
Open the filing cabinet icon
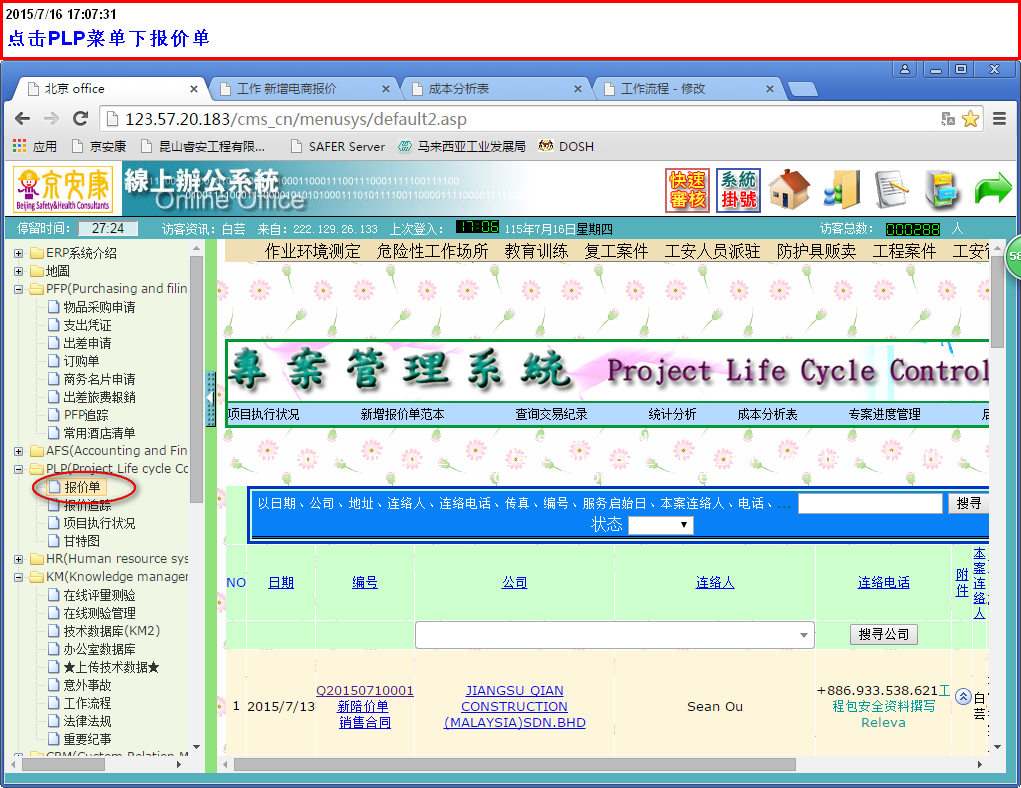point(942,190)
